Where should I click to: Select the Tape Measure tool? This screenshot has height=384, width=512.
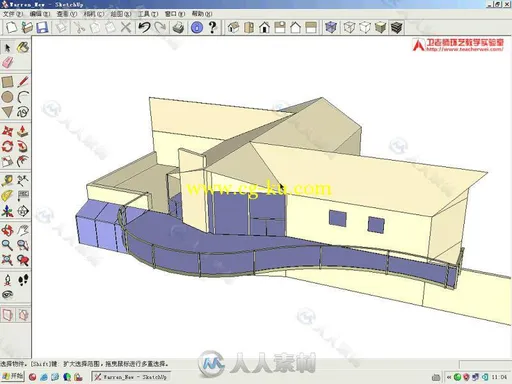(7, 181)
